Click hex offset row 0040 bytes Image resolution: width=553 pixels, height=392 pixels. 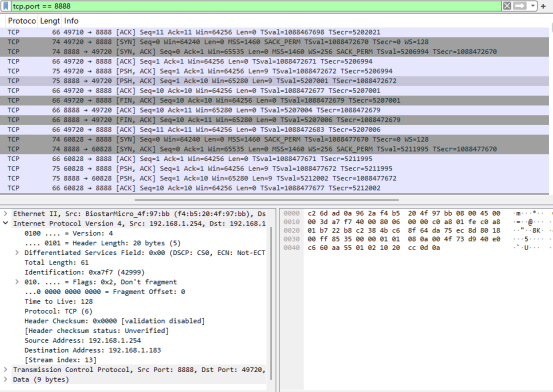[x=374, y=248]
